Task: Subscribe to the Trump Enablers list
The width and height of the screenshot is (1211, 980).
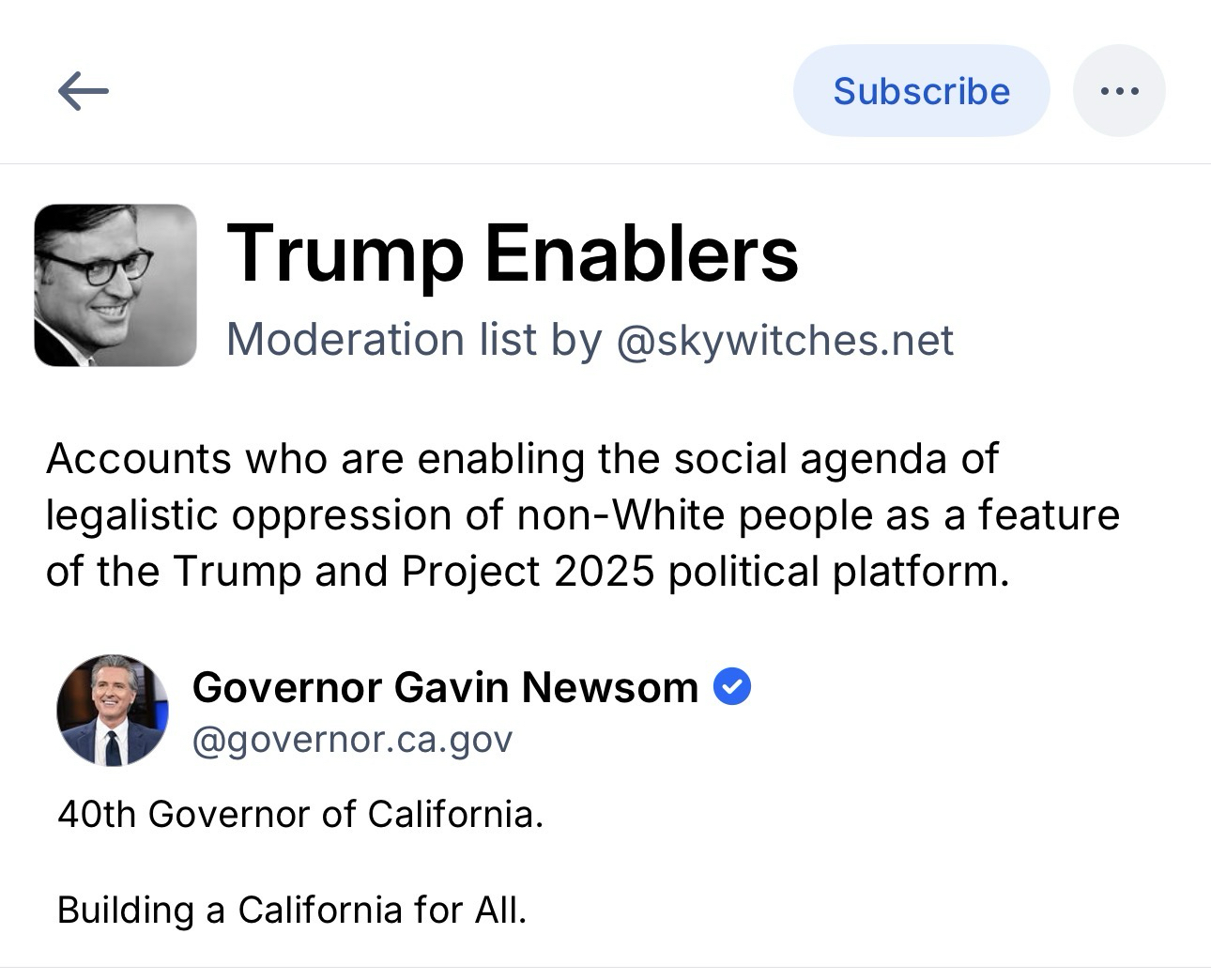Action: coord(921,91)
